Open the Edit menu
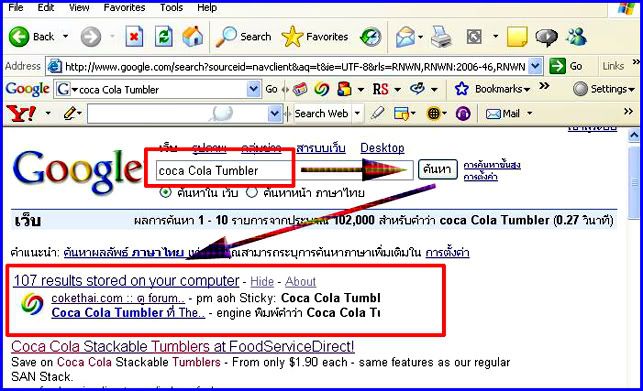 click(46, 7)
